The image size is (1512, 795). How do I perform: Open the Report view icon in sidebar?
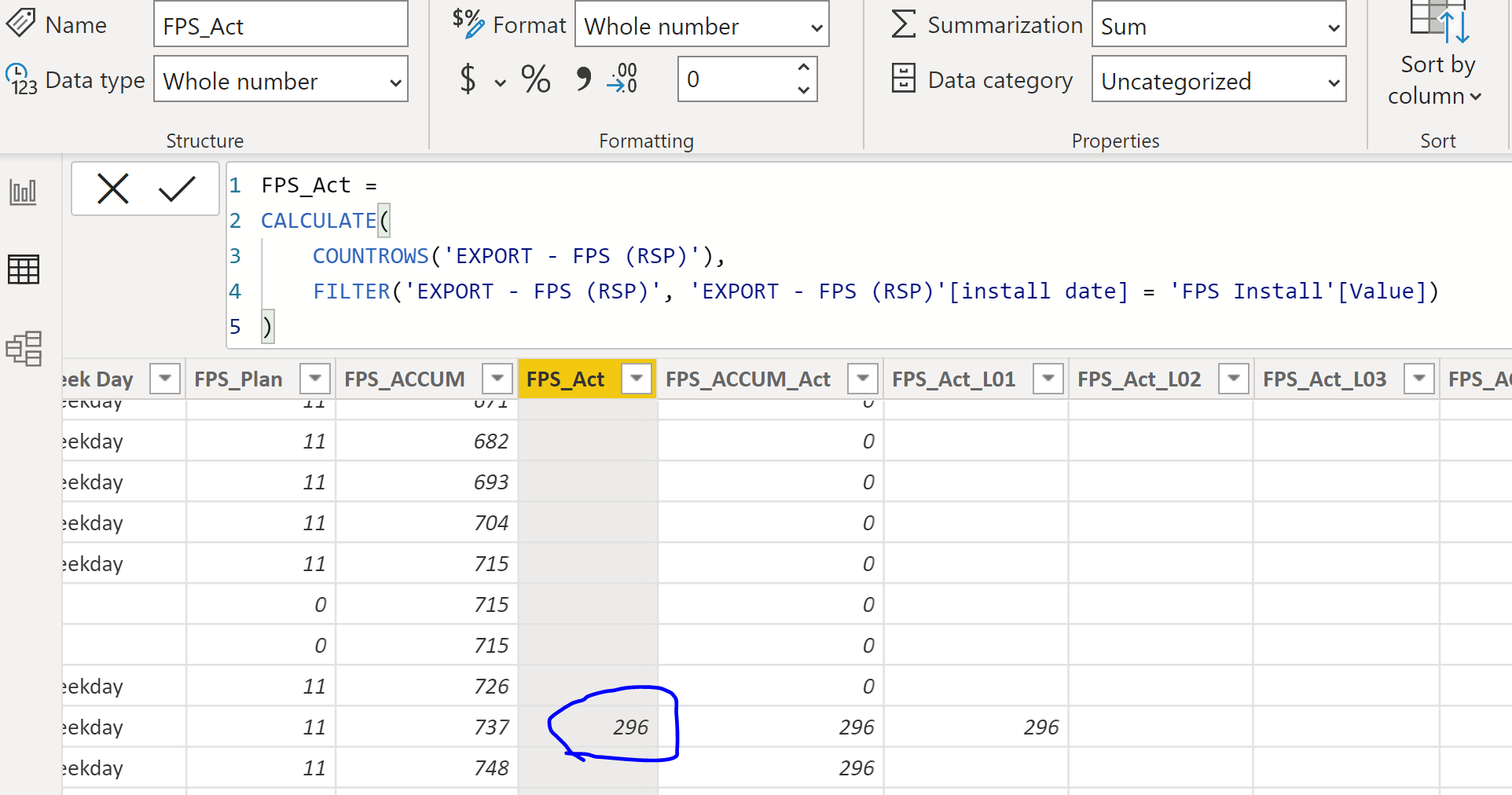pyautogui.click(x=24, y=192)
